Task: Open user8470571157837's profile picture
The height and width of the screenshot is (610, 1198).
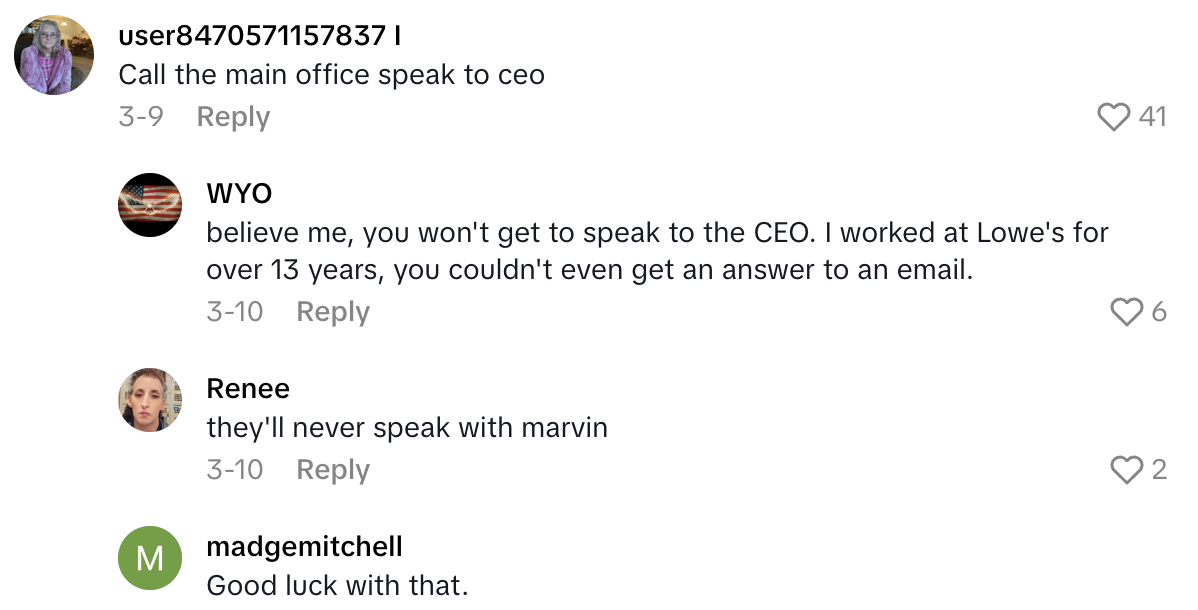Action: pos(54,55)
